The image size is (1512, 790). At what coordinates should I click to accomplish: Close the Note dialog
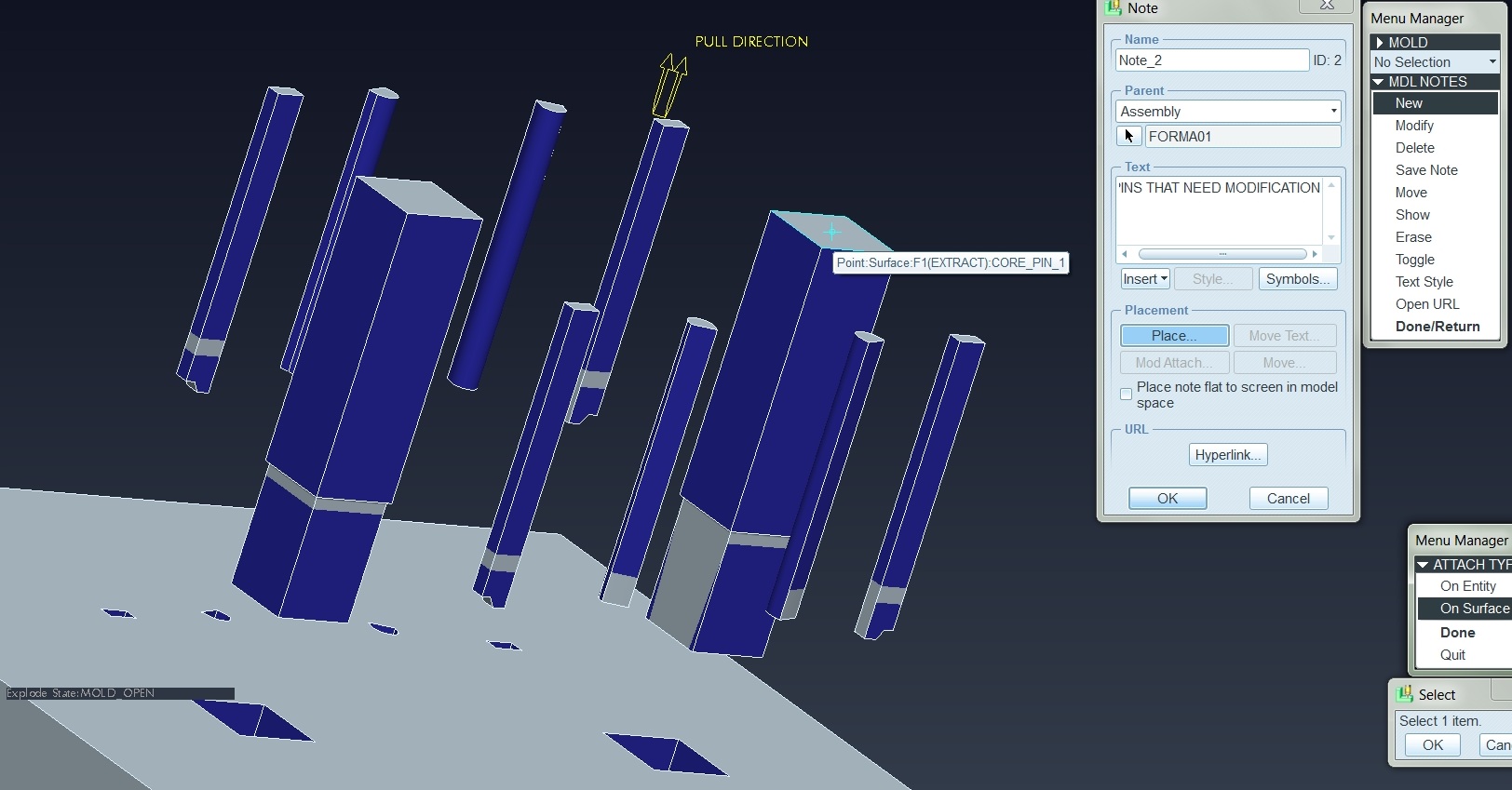[1327, 6]
